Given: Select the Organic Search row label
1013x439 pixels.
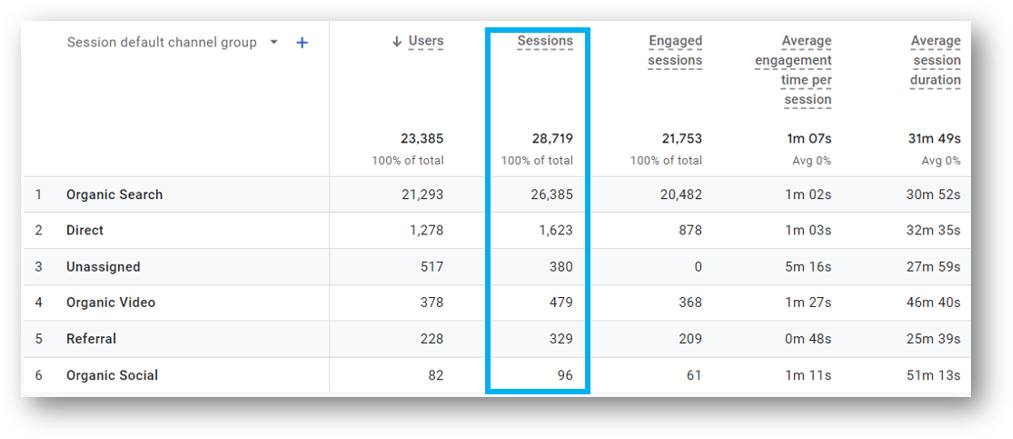Looking at the screenshot, I should coord(114,195).
